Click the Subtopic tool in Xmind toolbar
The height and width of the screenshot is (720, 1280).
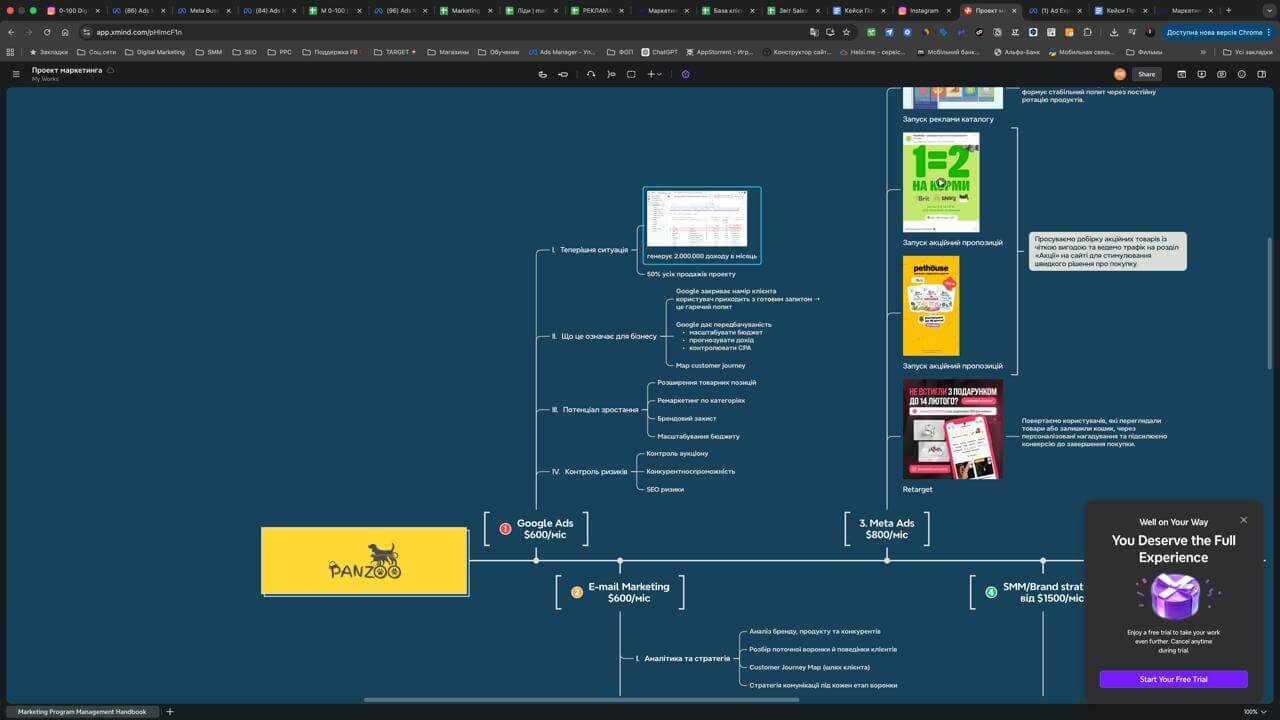pyautogui.click(x=563, y=74)
